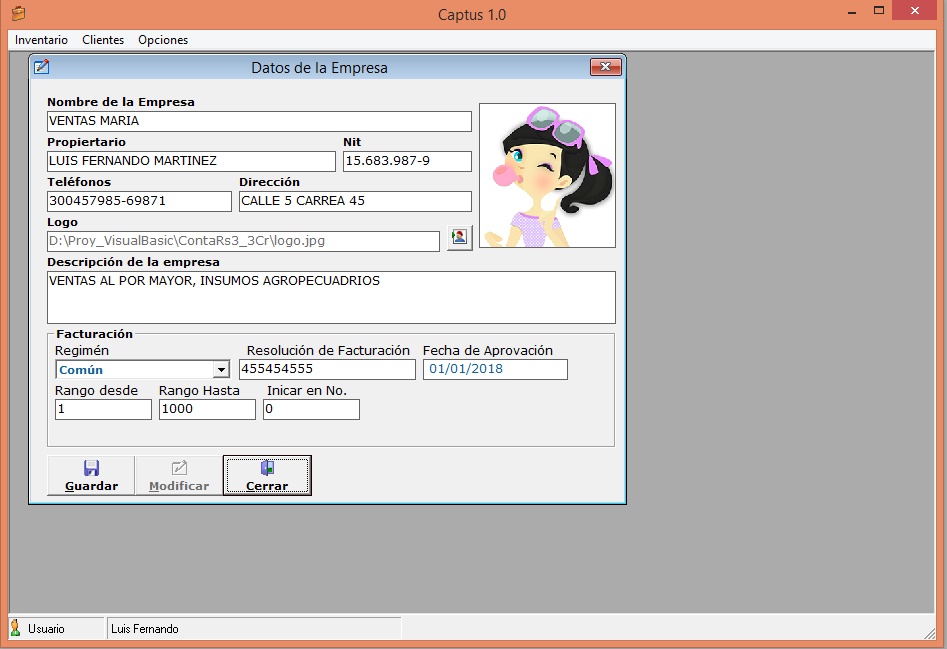Viewport: 947px width, 649px height.
Task: Click the Captus app icon in title bar
Action: [17, 14]
